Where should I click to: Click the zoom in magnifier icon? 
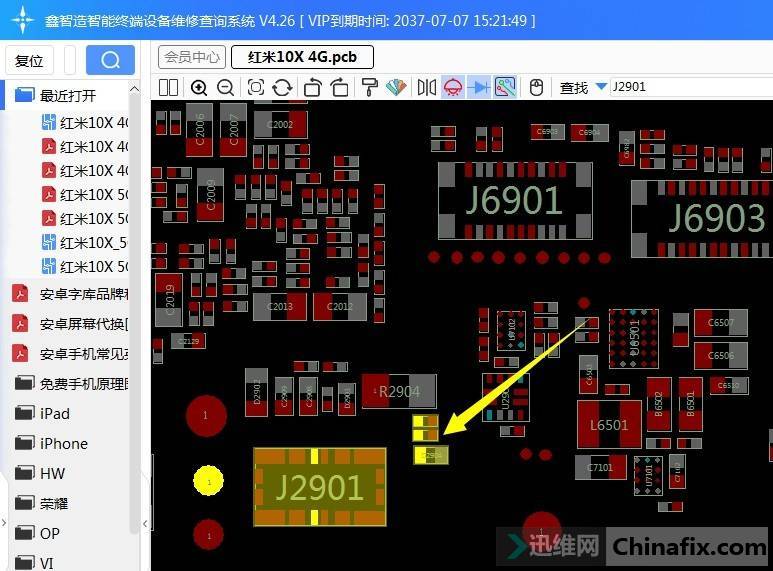[199, 87]
